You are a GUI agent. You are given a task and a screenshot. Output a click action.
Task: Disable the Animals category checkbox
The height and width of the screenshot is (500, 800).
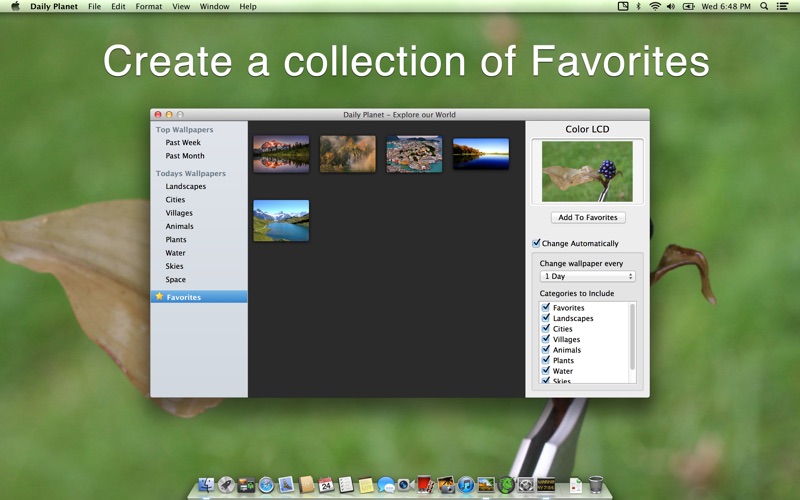pyautogui.click(x=546, y=349)
